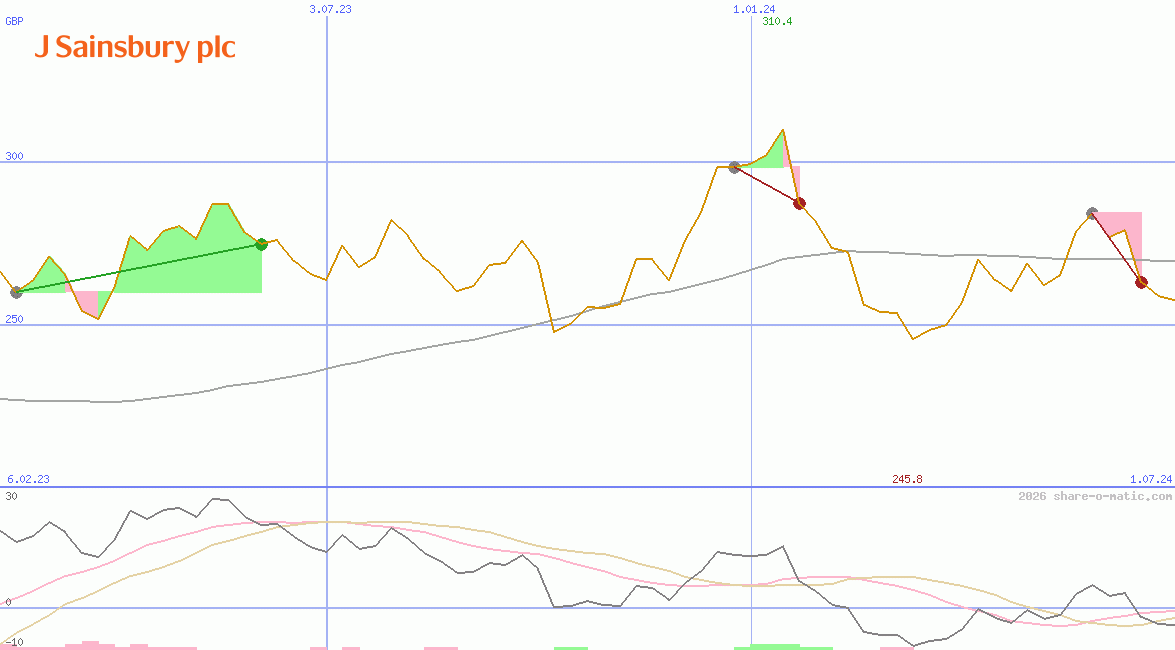Click the gray start dot of the green trendline
Screen dimensions: 1175x650
coord(17,293)
